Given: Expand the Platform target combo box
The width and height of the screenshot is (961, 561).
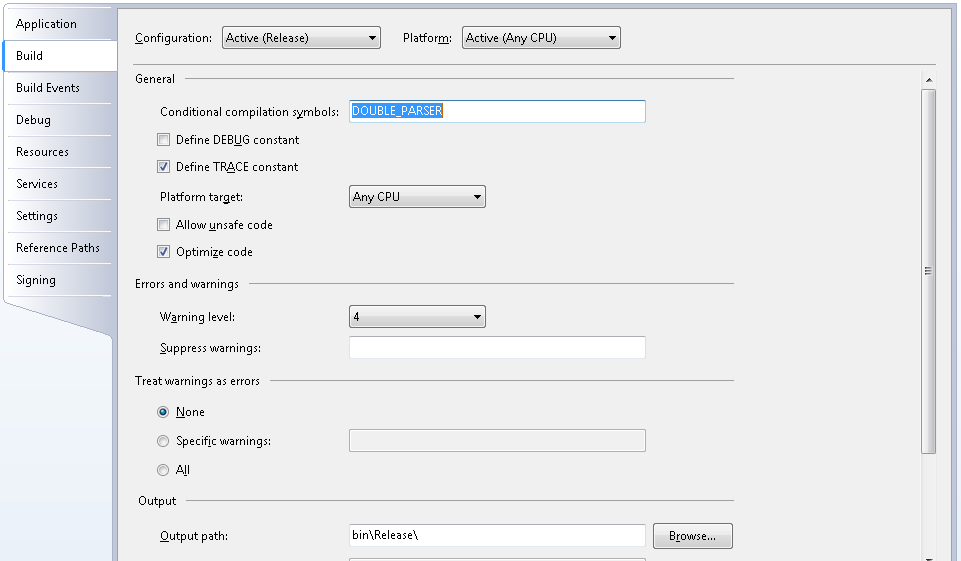Looking at the screenshot, I should 417,197.
